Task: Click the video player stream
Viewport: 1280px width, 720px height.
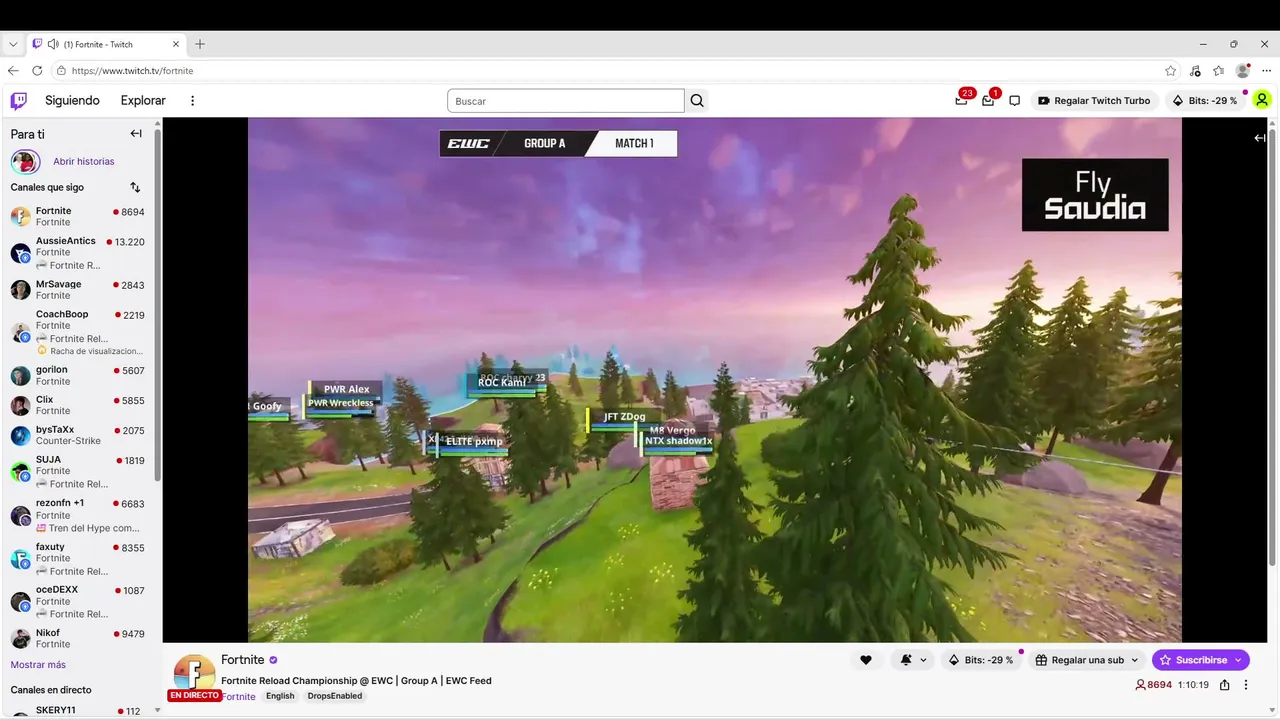Action: coord(715,380)
